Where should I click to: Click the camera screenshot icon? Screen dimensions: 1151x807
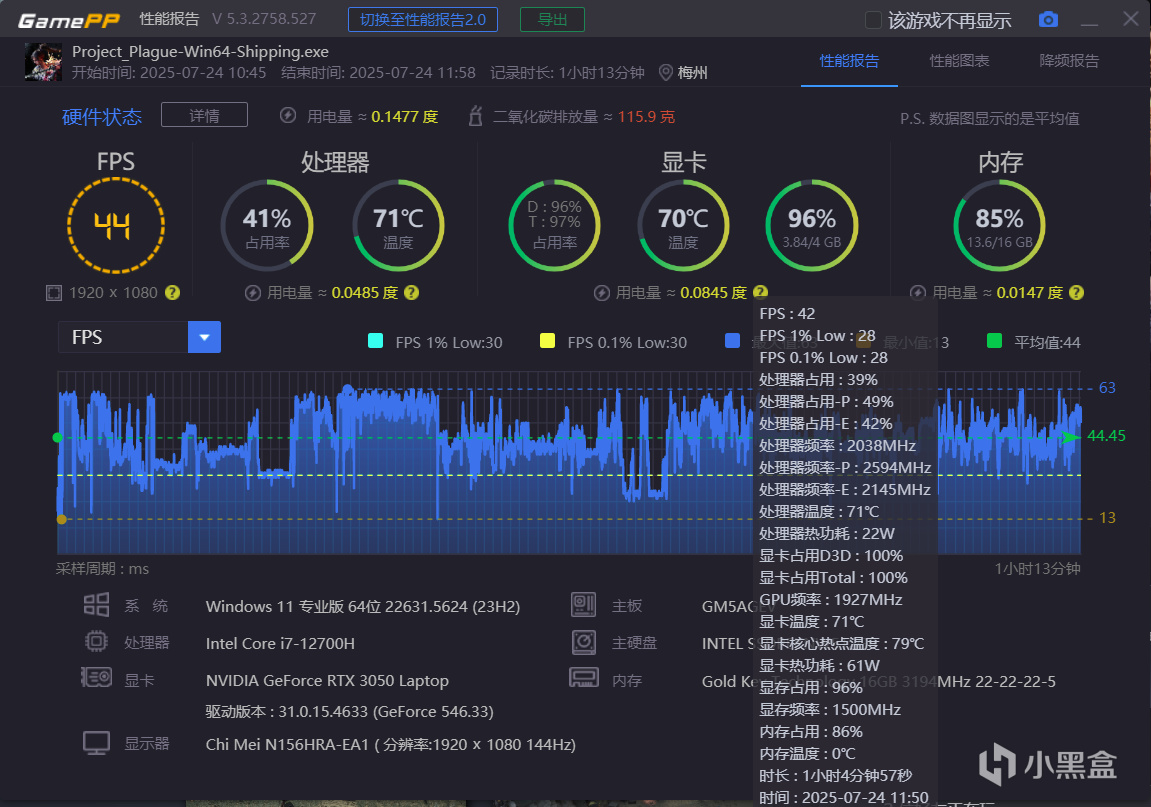[1048, 20]
